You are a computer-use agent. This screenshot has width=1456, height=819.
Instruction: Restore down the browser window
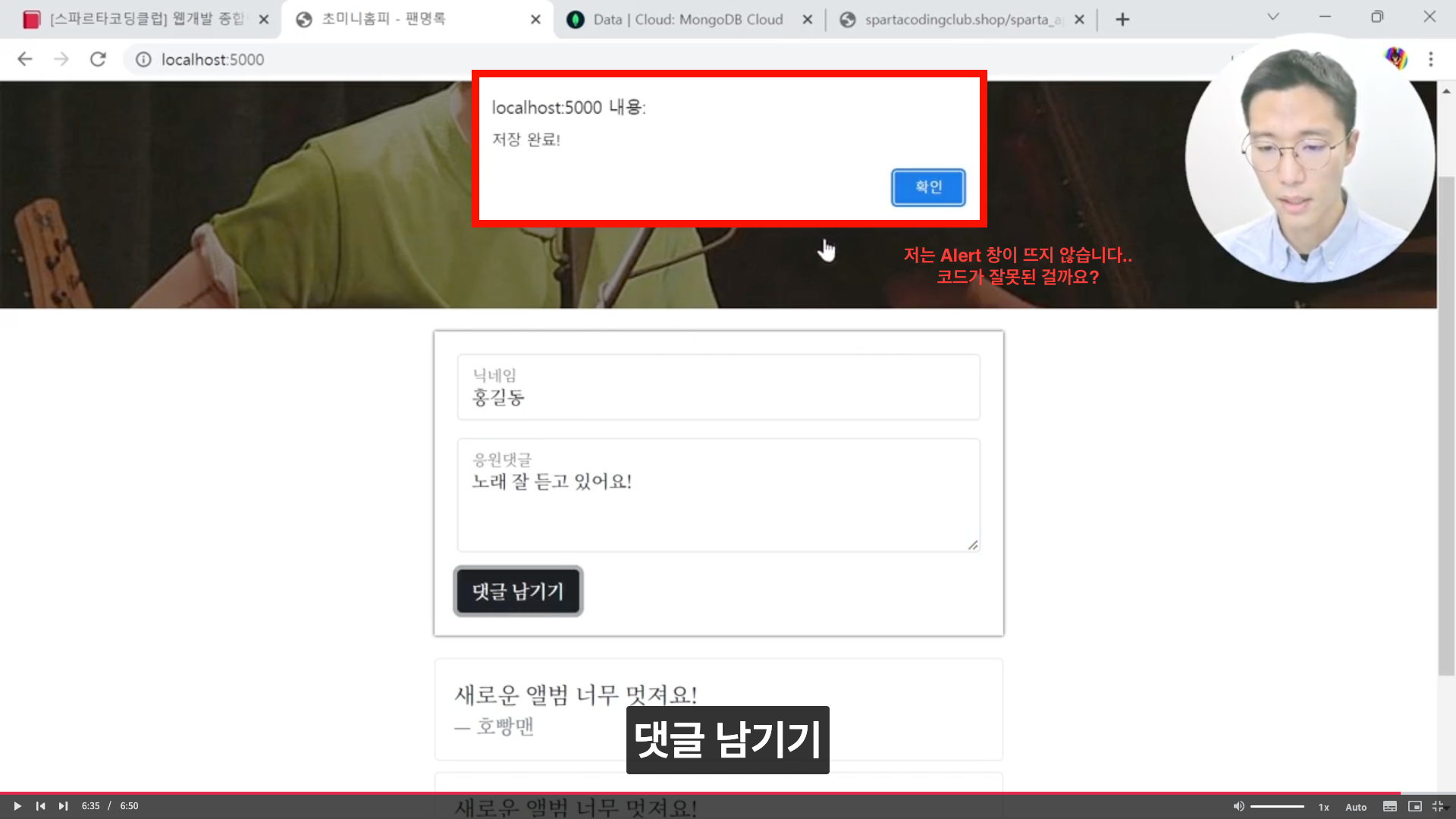coord(1377,17)
